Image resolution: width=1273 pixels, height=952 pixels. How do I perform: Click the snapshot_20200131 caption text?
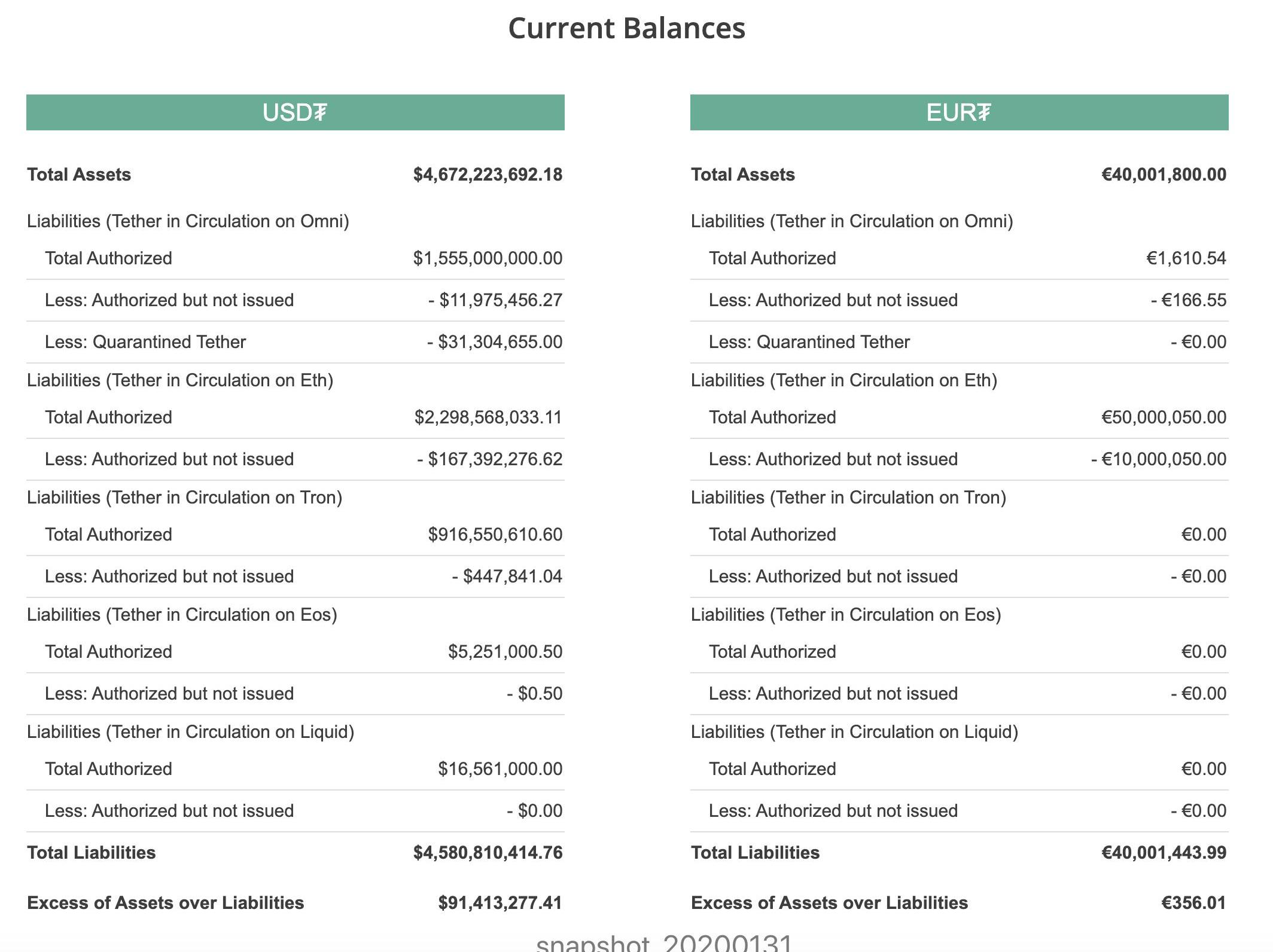tap(664, 942)
